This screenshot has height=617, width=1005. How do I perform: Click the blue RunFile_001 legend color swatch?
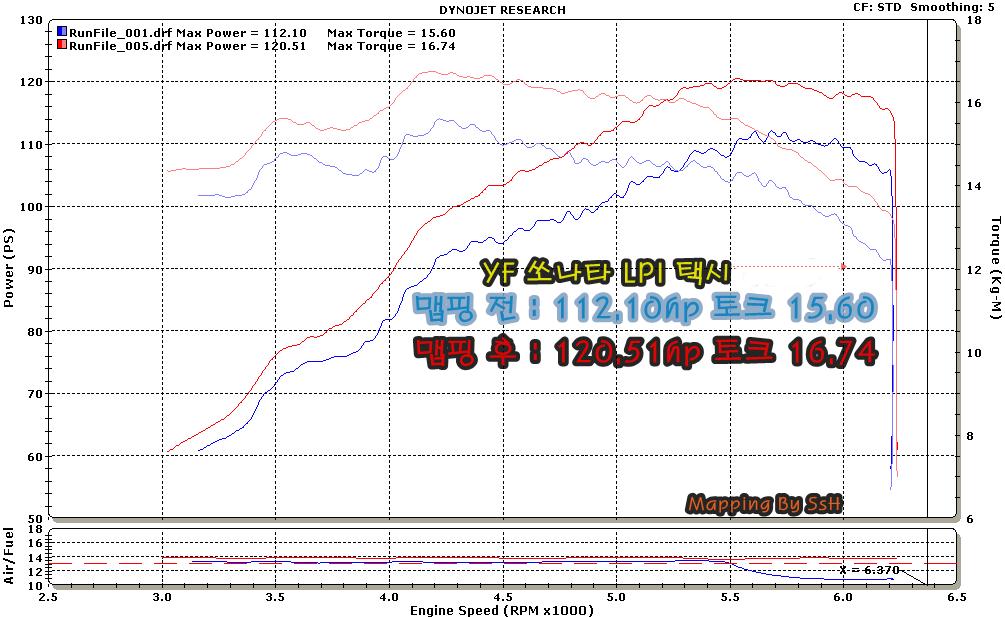point(62,31)
